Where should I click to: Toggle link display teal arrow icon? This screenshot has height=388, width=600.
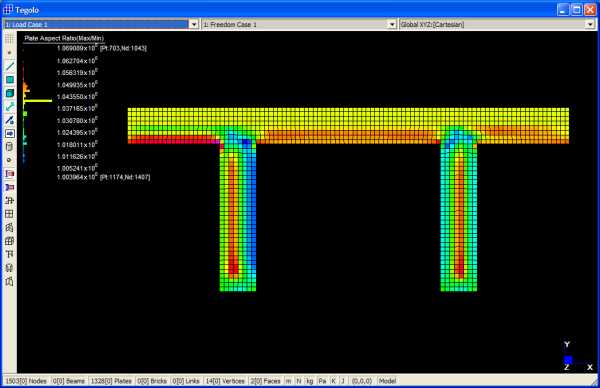tap(10, 107)
